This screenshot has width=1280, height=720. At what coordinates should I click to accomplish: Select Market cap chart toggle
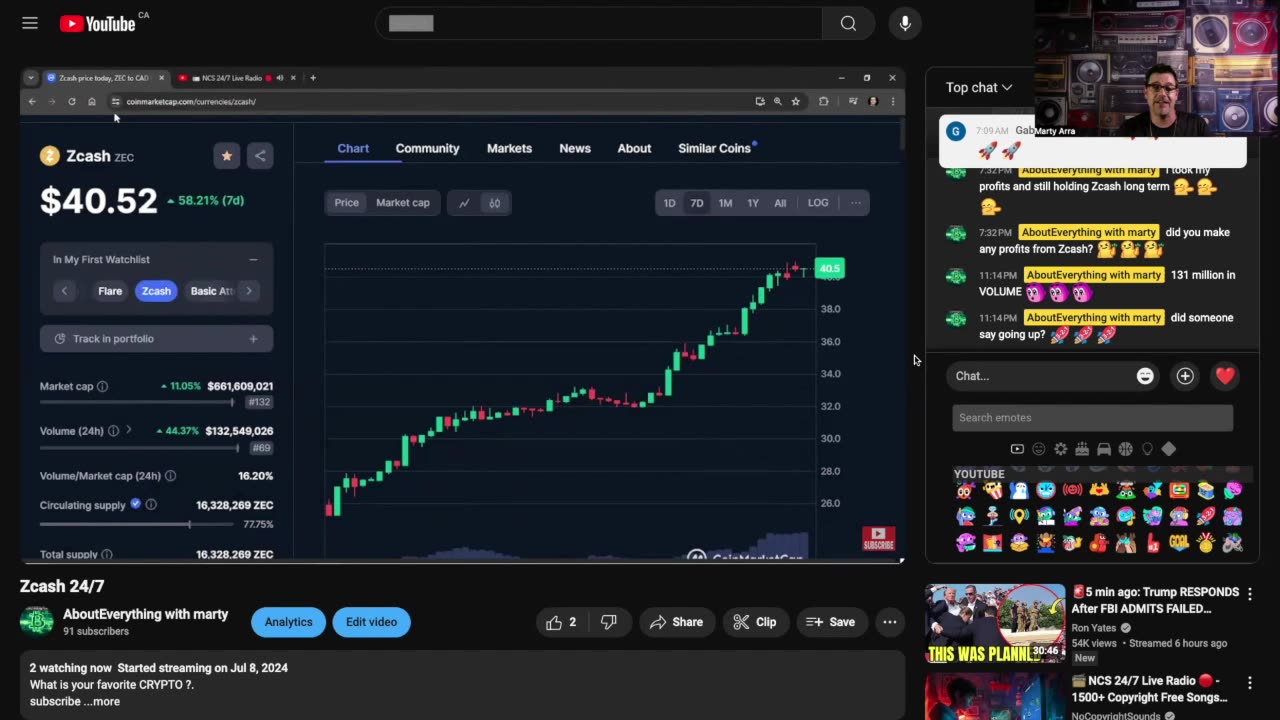click(x=403, y=203)
